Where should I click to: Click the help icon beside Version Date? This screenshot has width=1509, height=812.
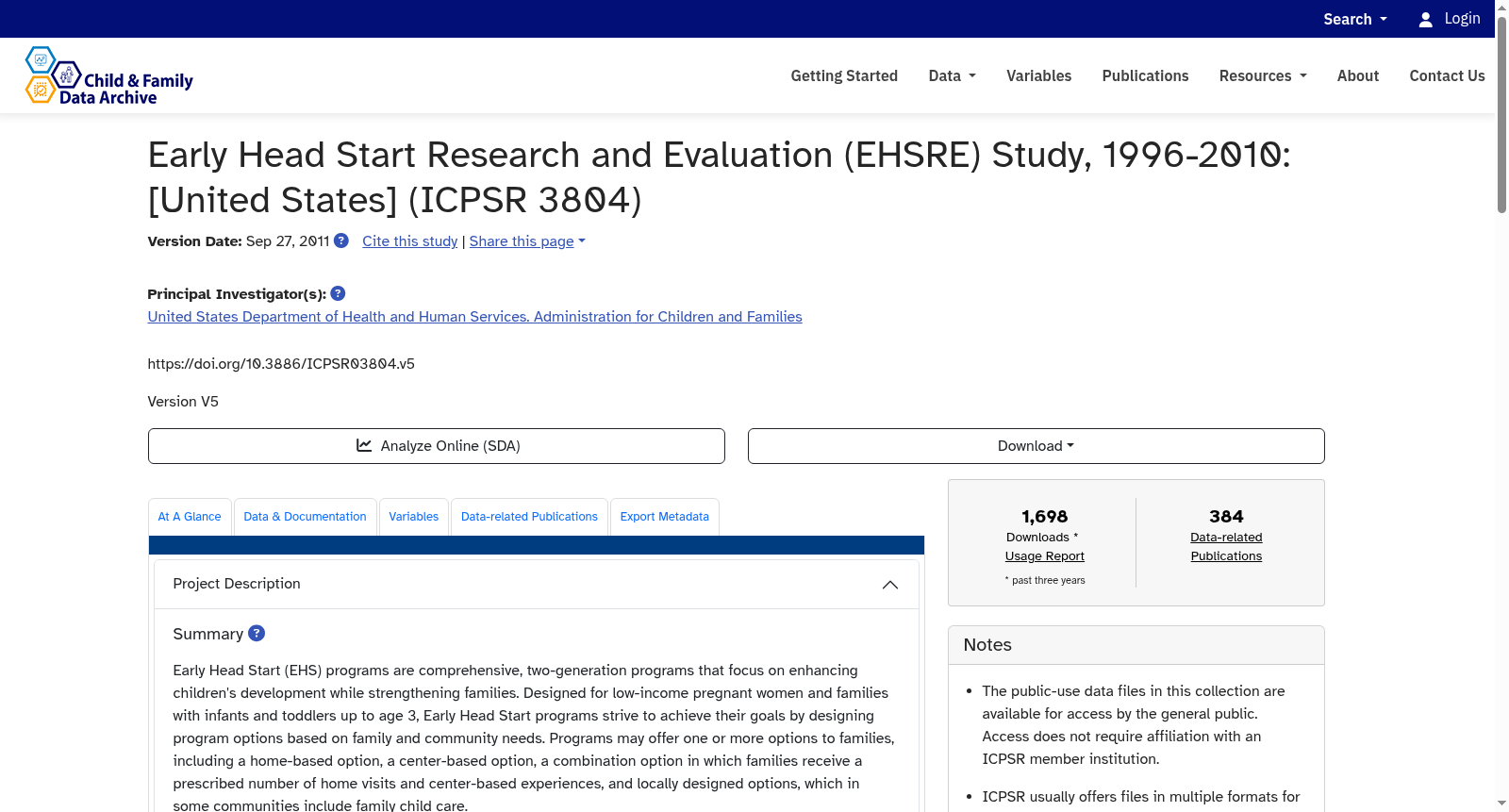coord(341,240)
